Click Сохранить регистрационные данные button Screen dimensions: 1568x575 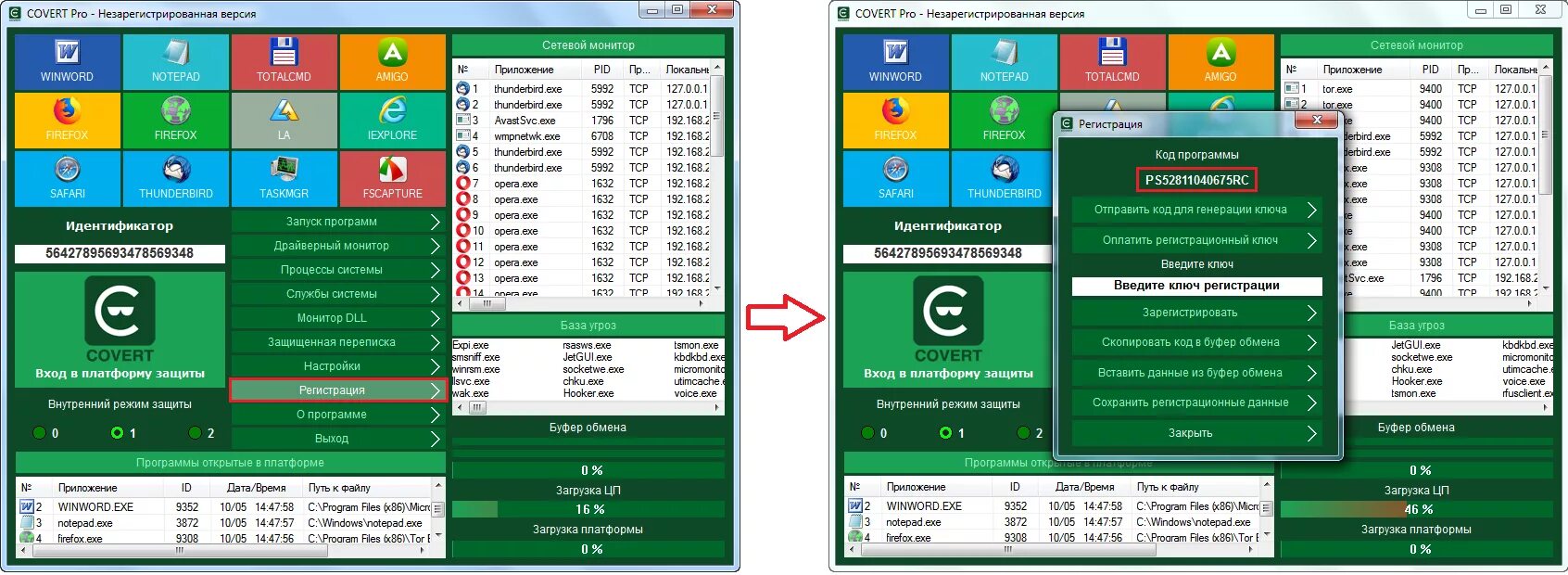click(1196, 402)
